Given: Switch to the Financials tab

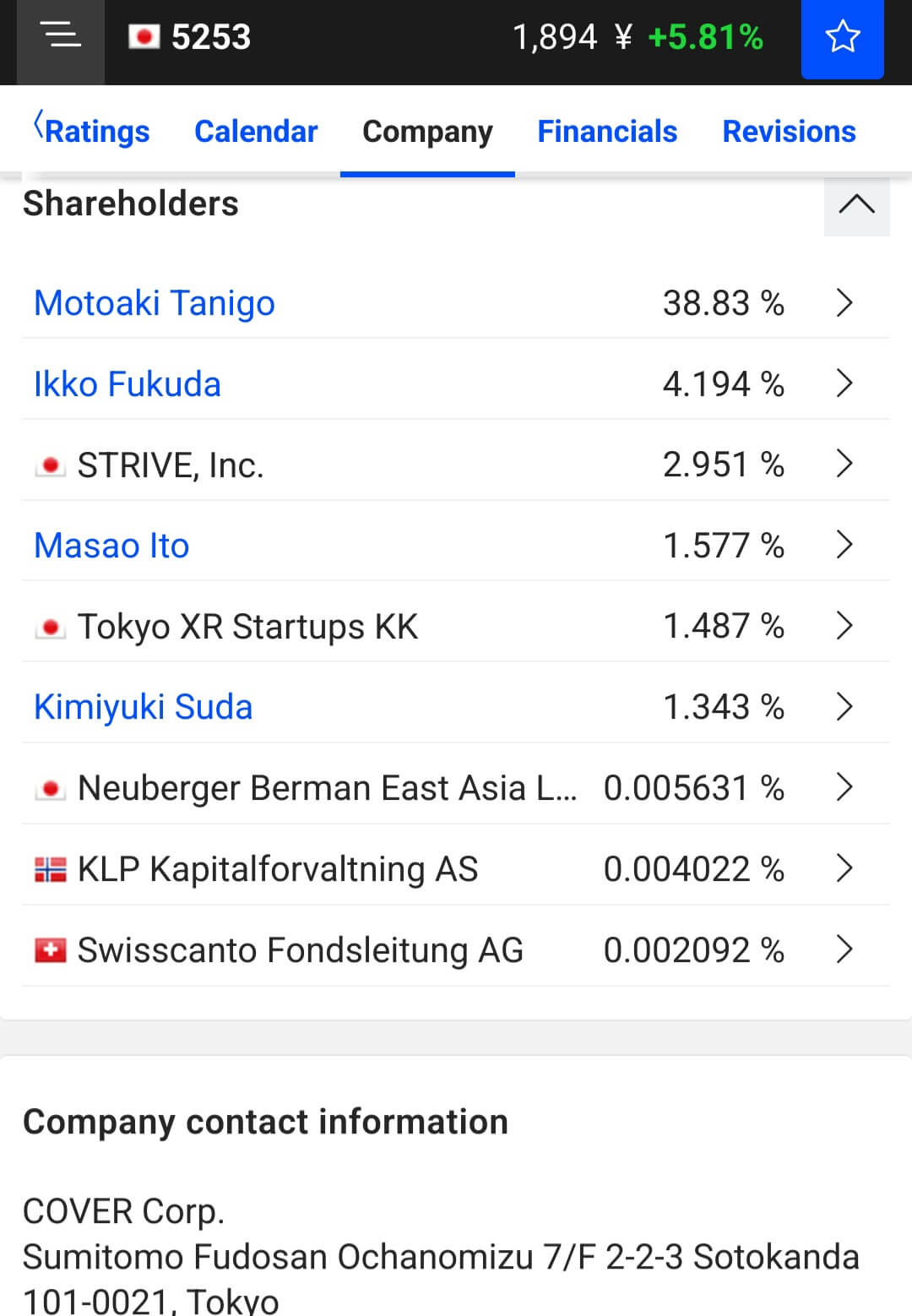Looking at the screenshot, I should (x=607, y=131).
